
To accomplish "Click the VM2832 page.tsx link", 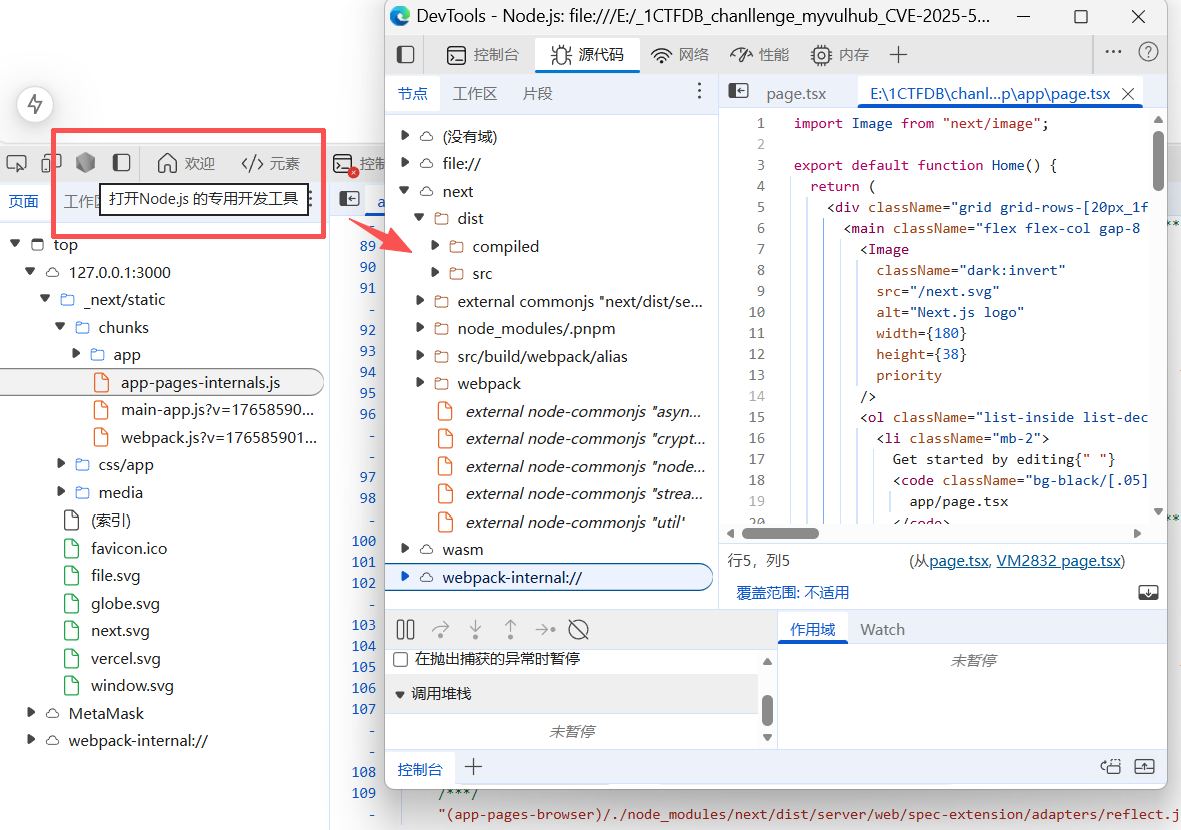I will 1059,561.
